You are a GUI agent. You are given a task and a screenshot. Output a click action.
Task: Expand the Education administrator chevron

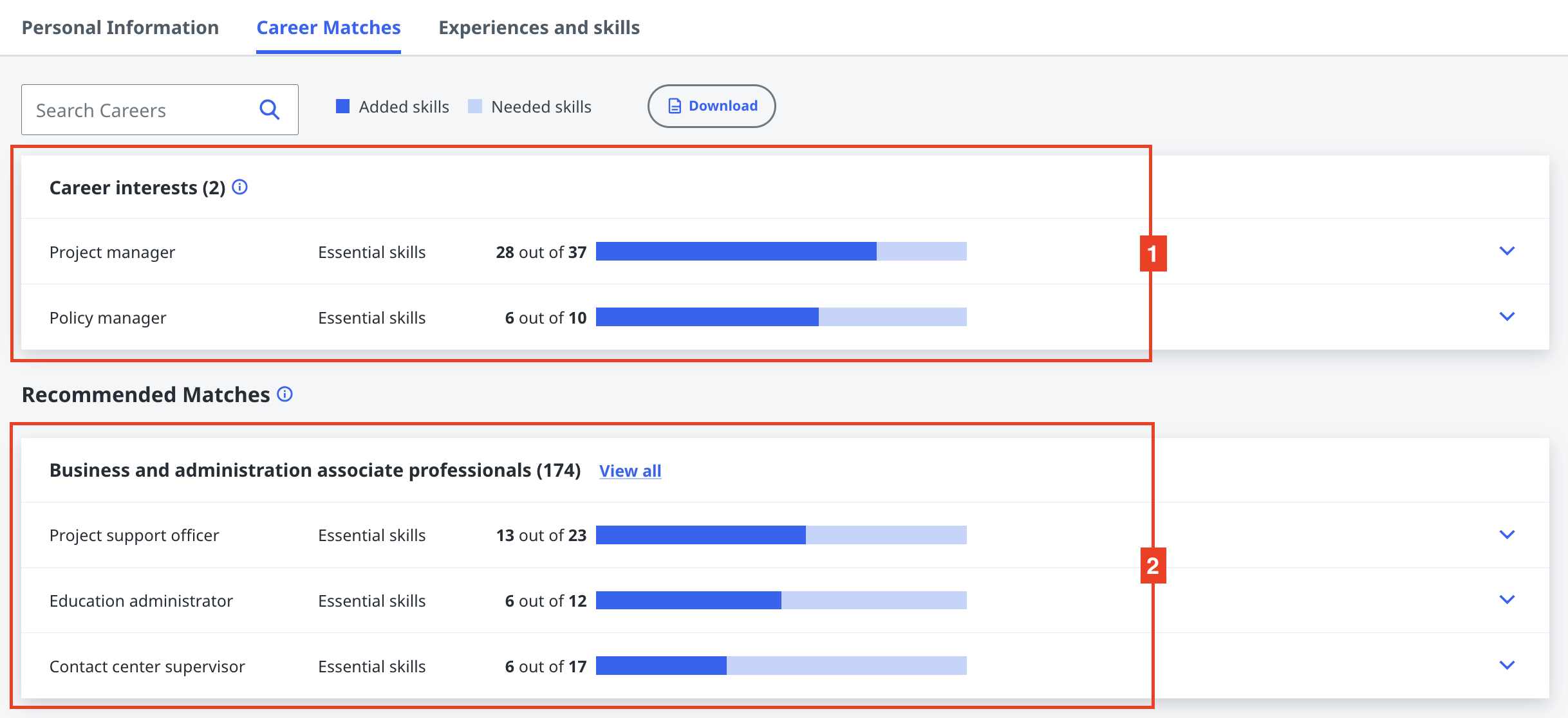pos(1506,600)
